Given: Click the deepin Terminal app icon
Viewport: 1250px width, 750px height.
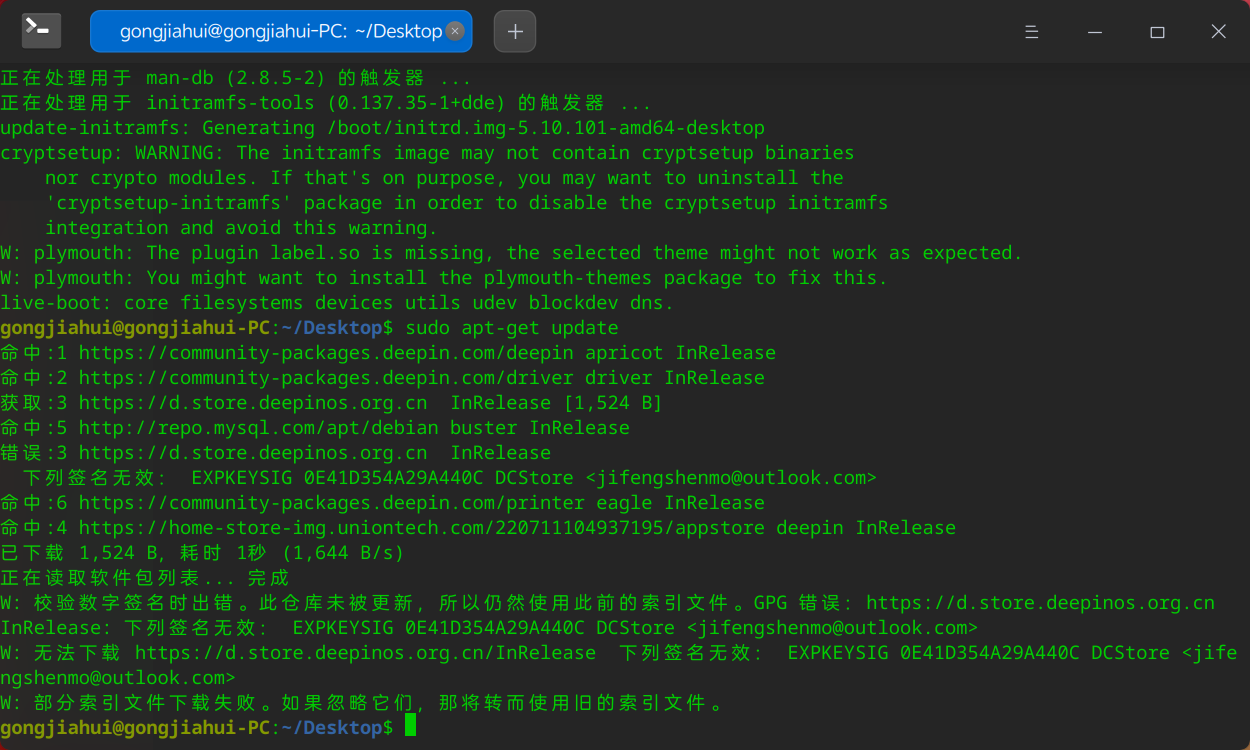Looking at the screenshot, I should [39, 30].
